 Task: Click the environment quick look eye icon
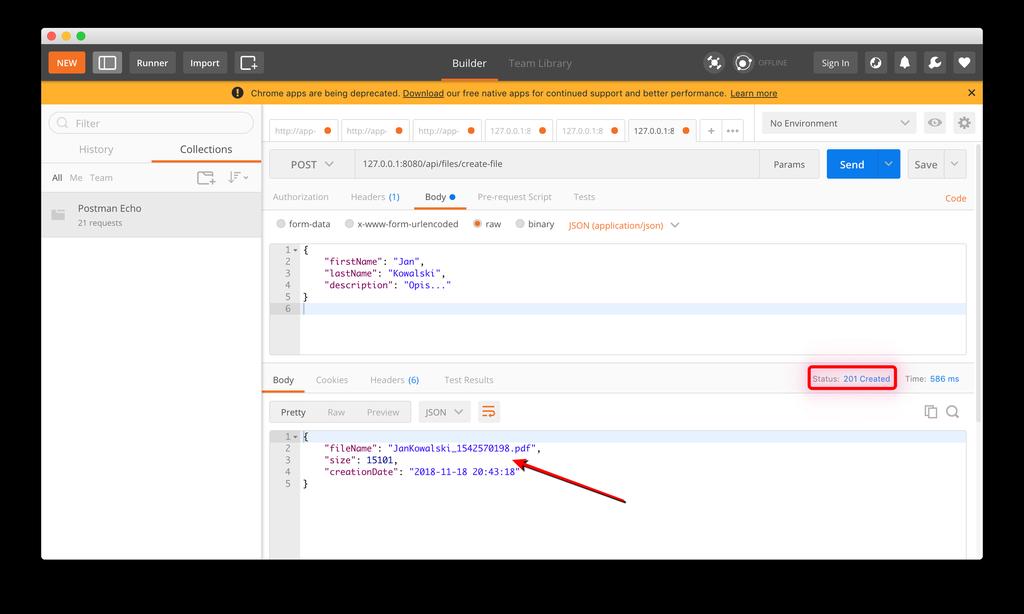[935, 123]
